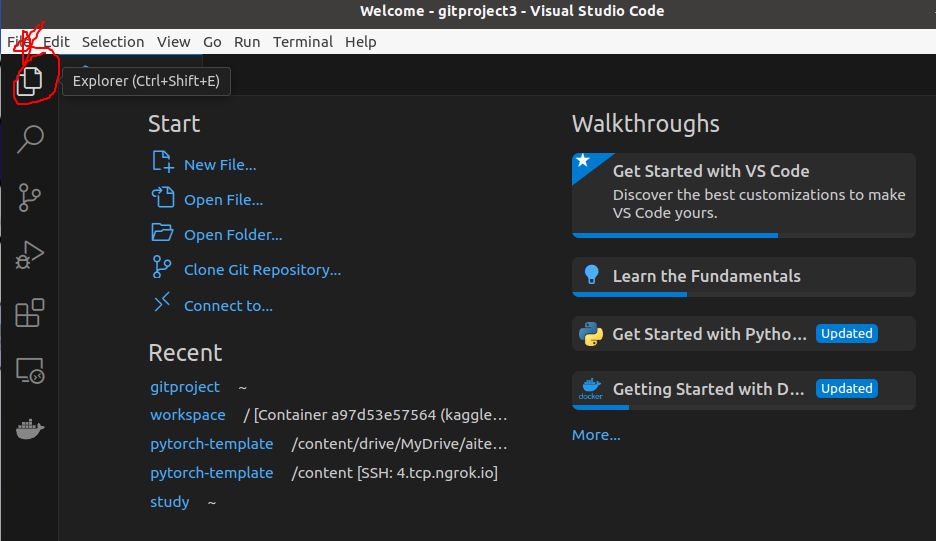This screenshot has width=936, height=541.
Task: Open the Source Control view icon
Action: [29, 197]
